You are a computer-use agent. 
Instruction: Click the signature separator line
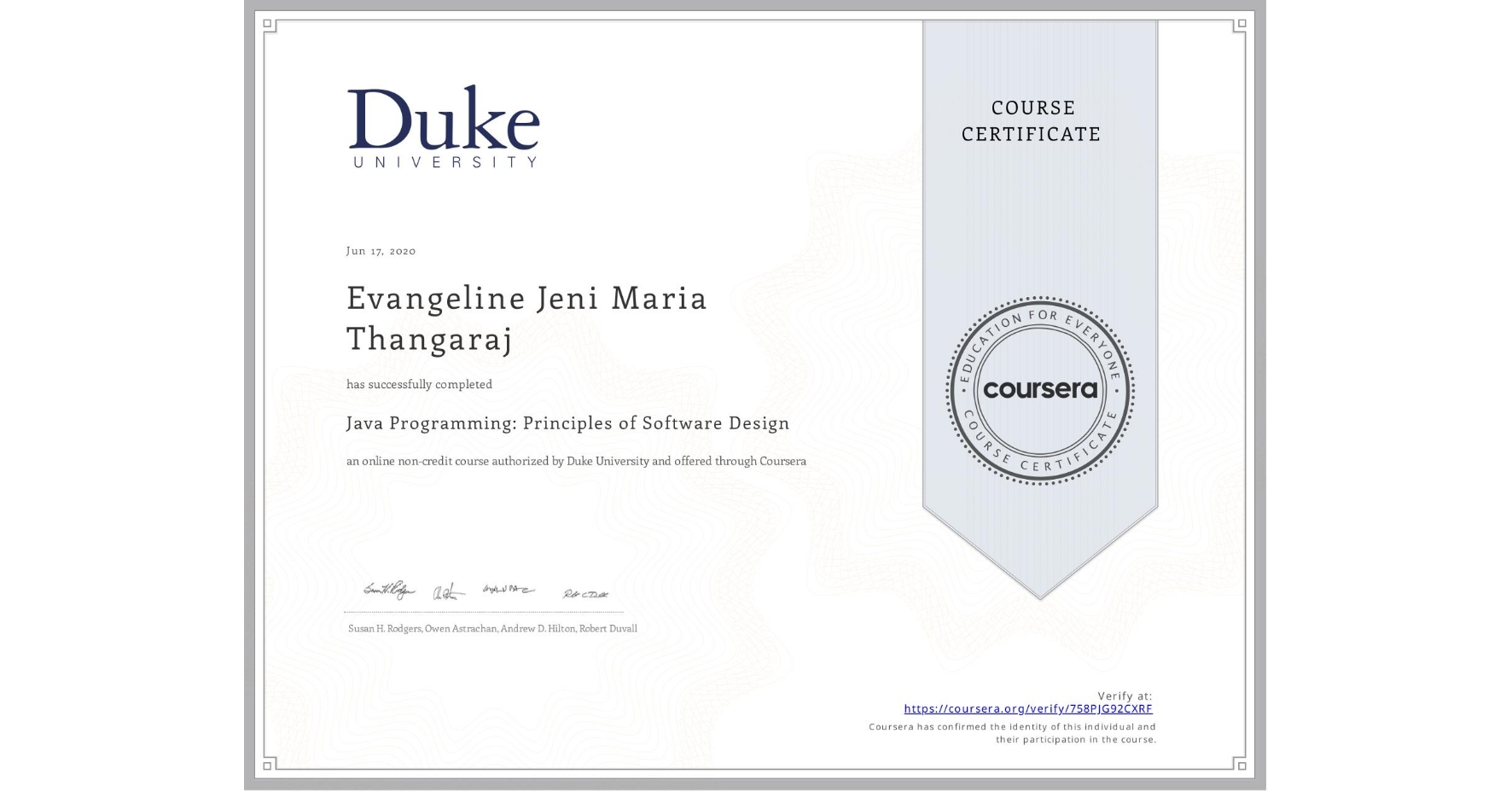click(x=482, y=609)
